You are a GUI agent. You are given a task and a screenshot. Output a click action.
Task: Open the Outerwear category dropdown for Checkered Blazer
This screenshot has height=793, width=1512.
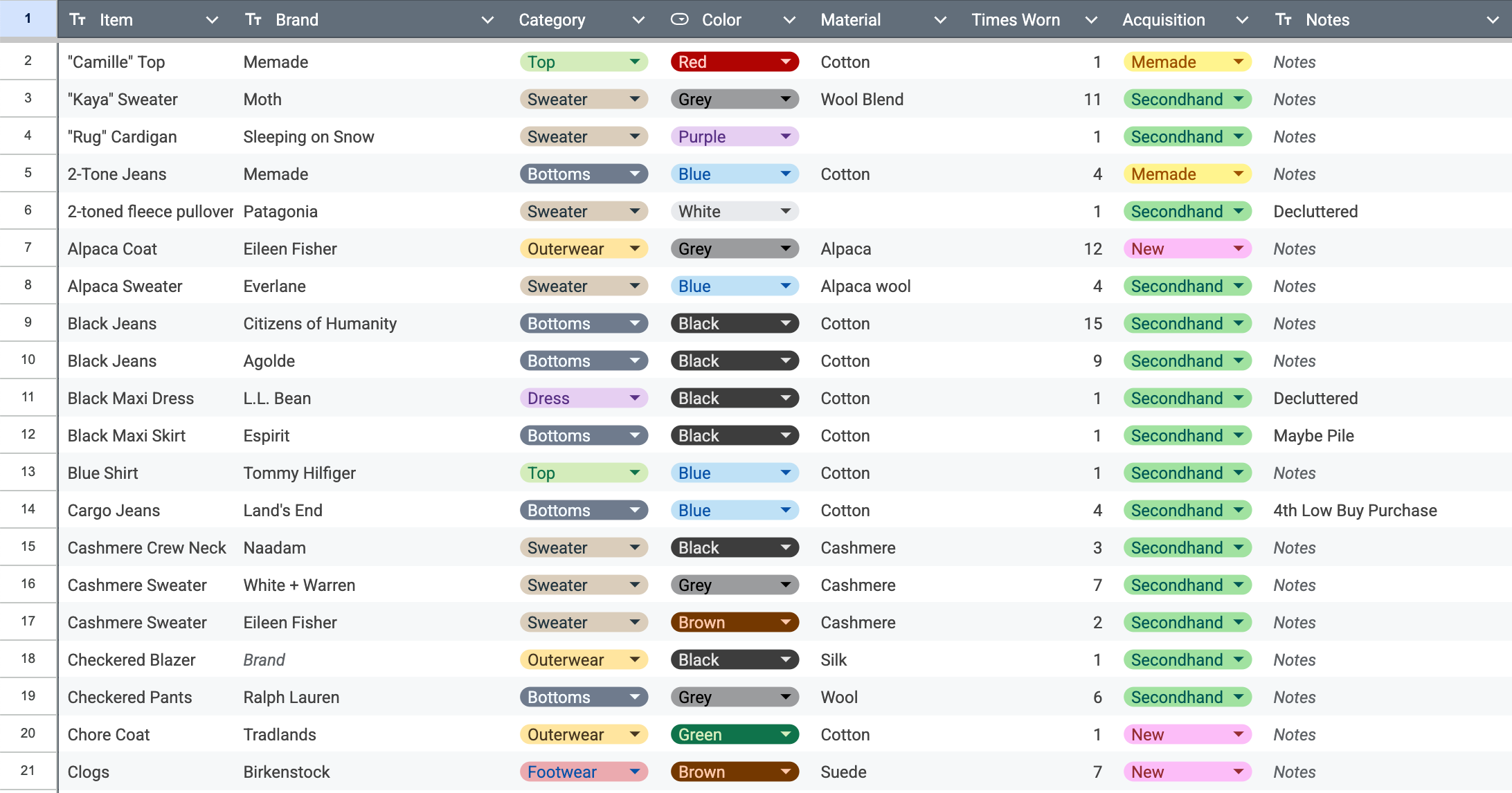(x=584, y=659)
